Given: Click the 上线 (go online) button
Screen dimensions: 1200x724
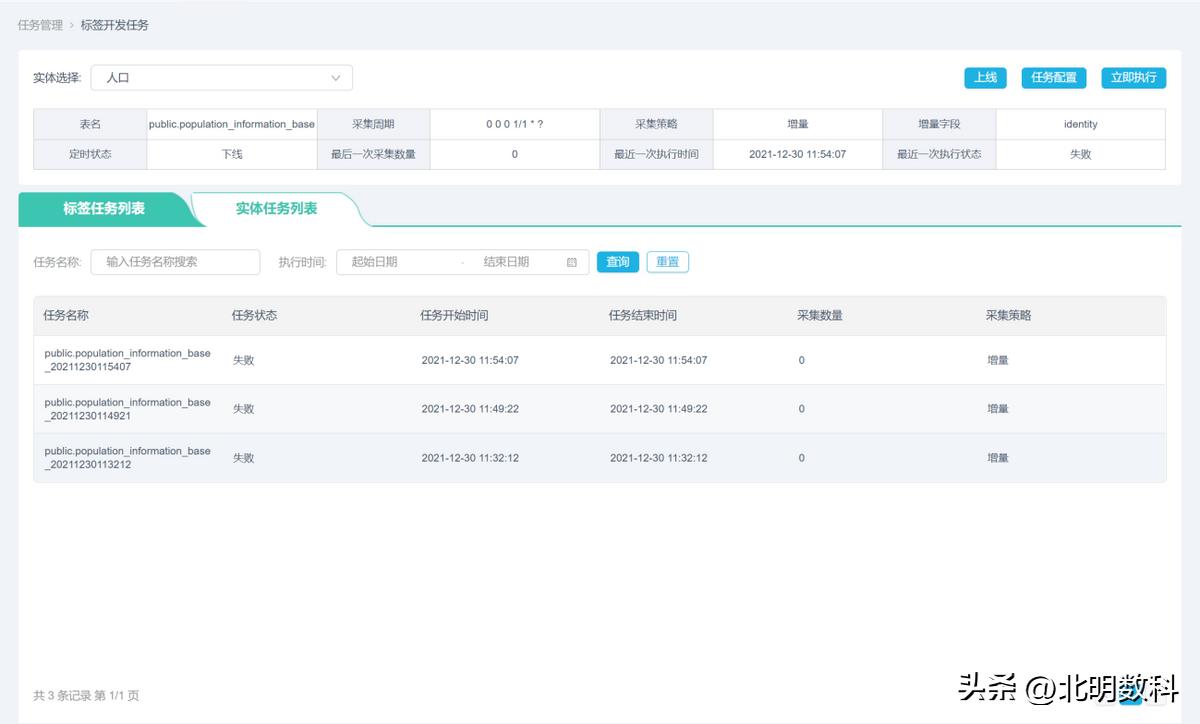Looking at the screenshot, I should tap(985, 77).
